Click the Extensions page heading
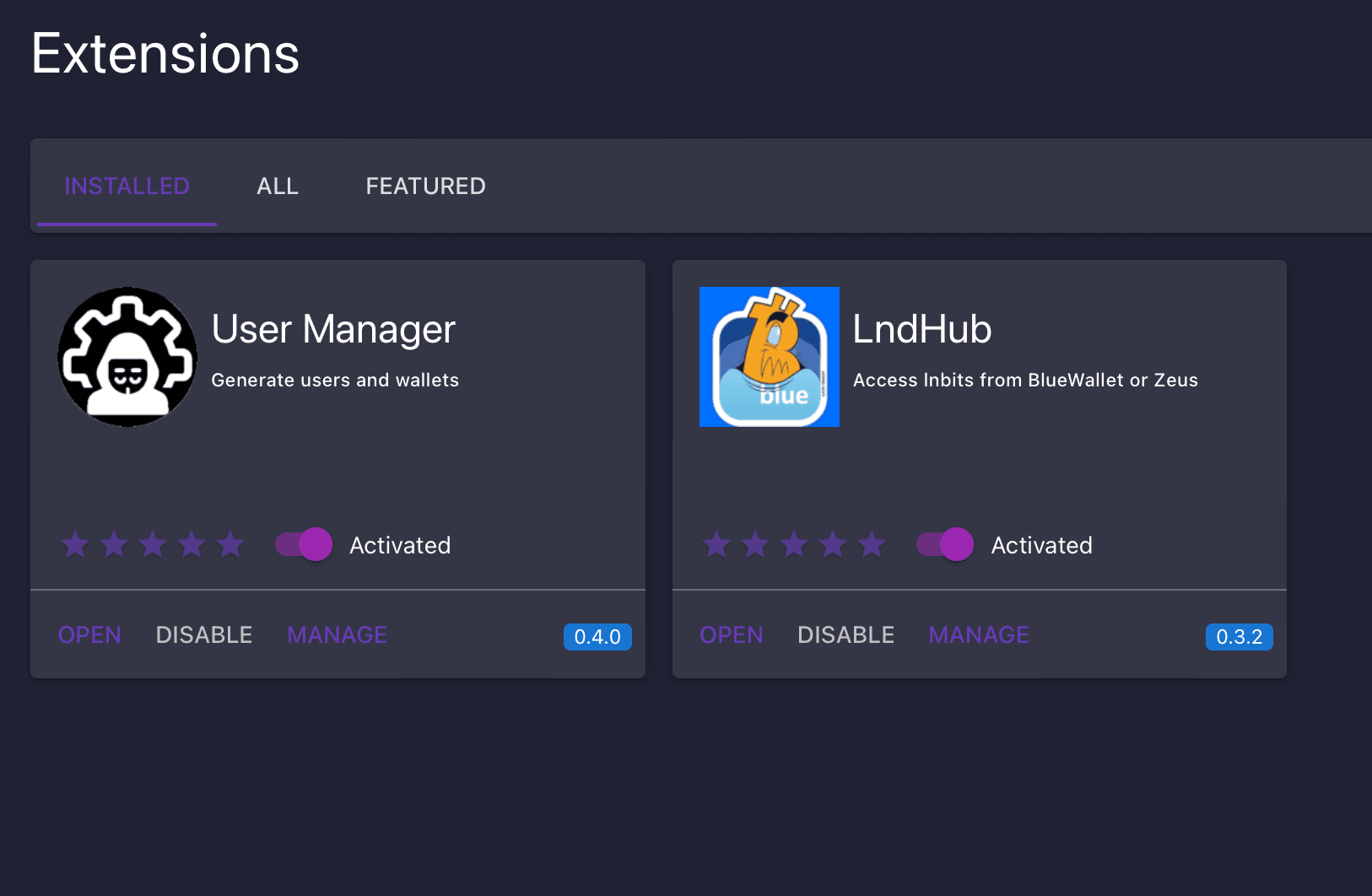 (x=165, y=54)
